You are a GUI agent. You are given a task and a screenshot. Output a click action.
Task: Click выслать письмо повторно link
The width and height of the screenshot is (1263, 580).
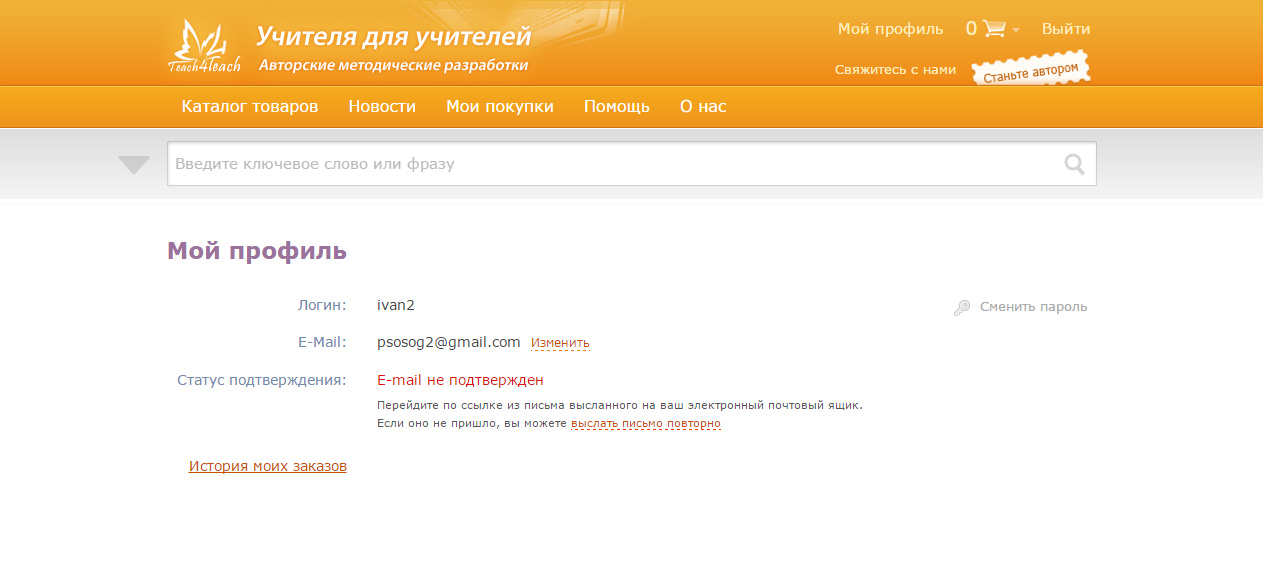[646, 423]
